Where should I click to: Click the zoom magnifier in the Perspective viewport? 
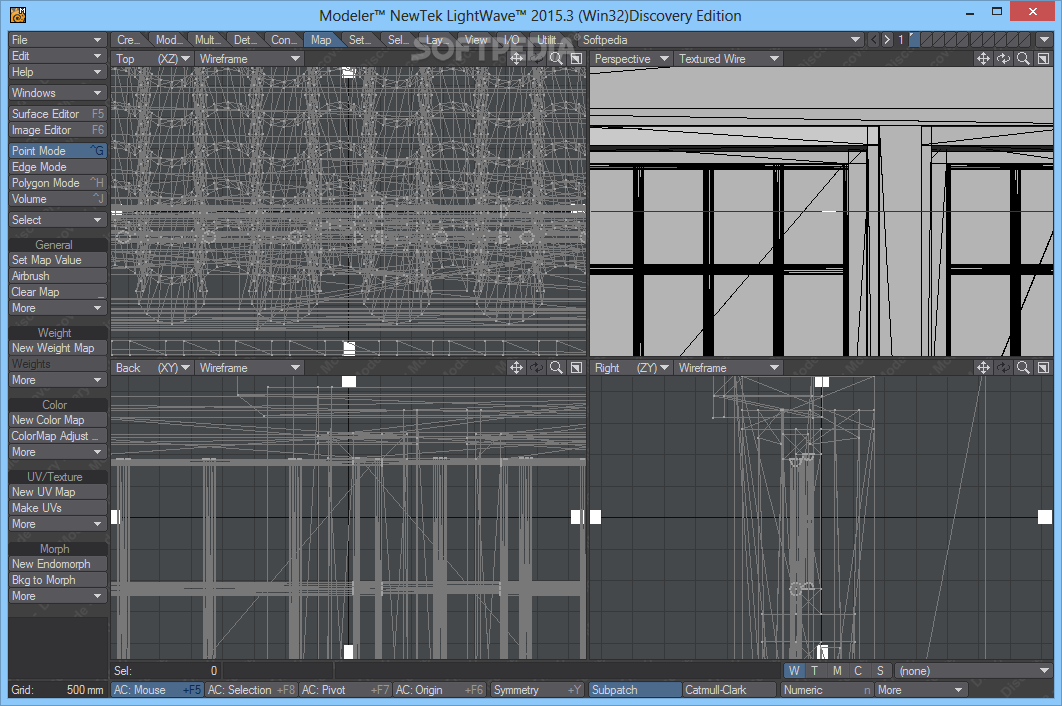[1023, 59]
